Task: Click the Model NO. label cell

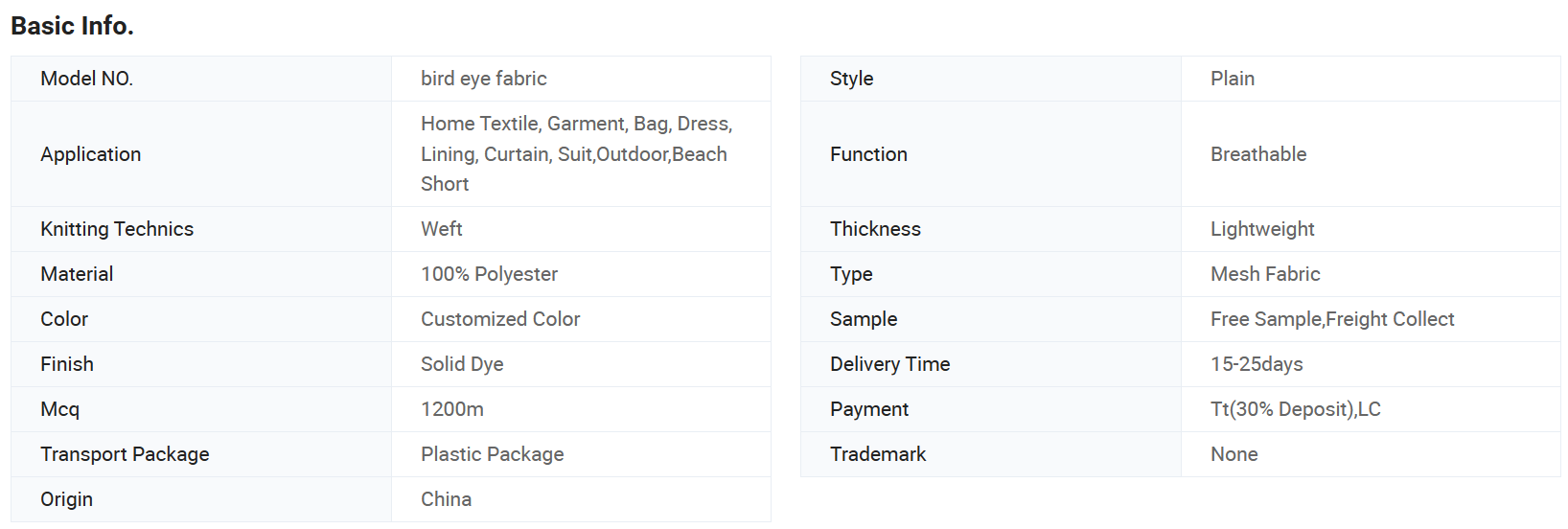Action: click(201, 79)
